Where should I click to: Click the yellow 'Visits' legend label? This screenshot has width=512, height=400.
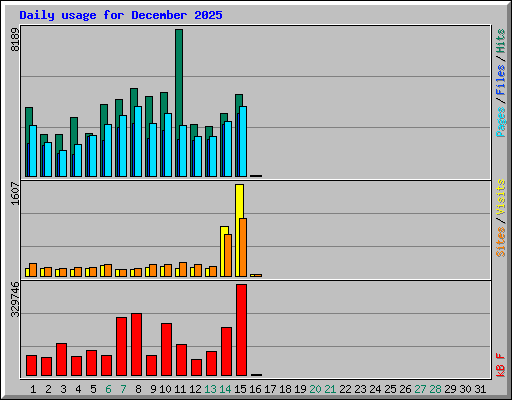coord(501,197)
